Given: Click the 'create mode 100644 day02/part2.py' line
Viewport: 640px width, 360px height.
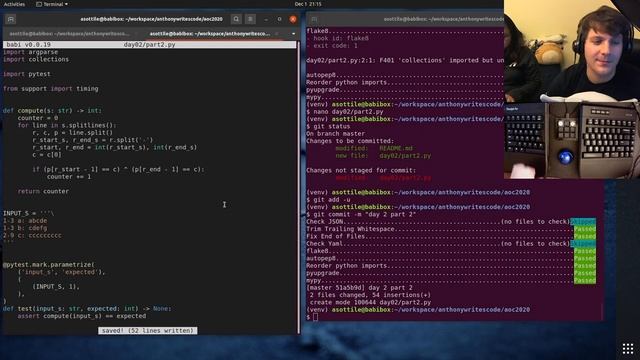Looking at the screenshot, I should (370, 302).
